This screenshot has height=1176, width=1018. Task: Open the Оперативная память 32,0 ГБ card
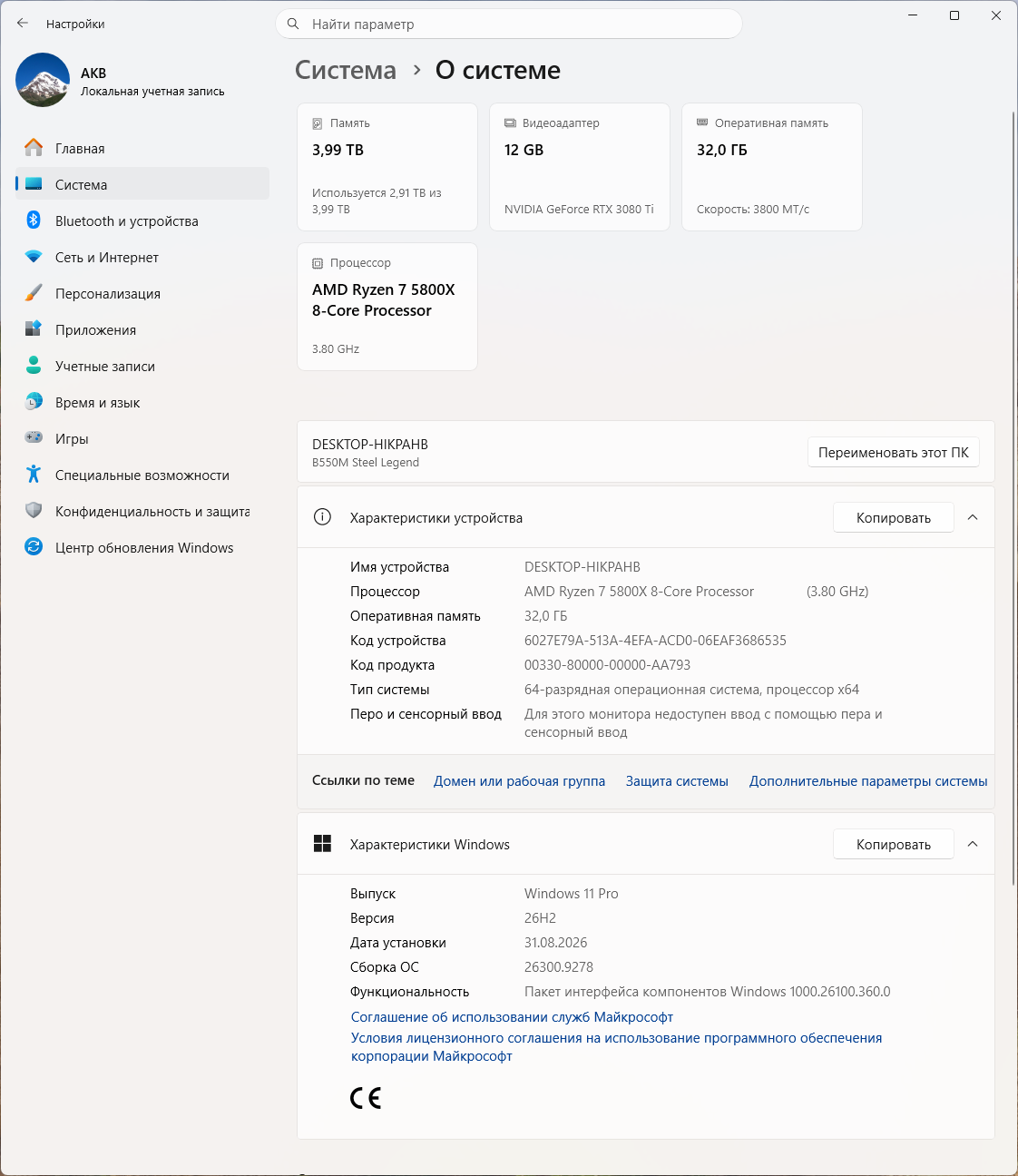tap(772, 167)
